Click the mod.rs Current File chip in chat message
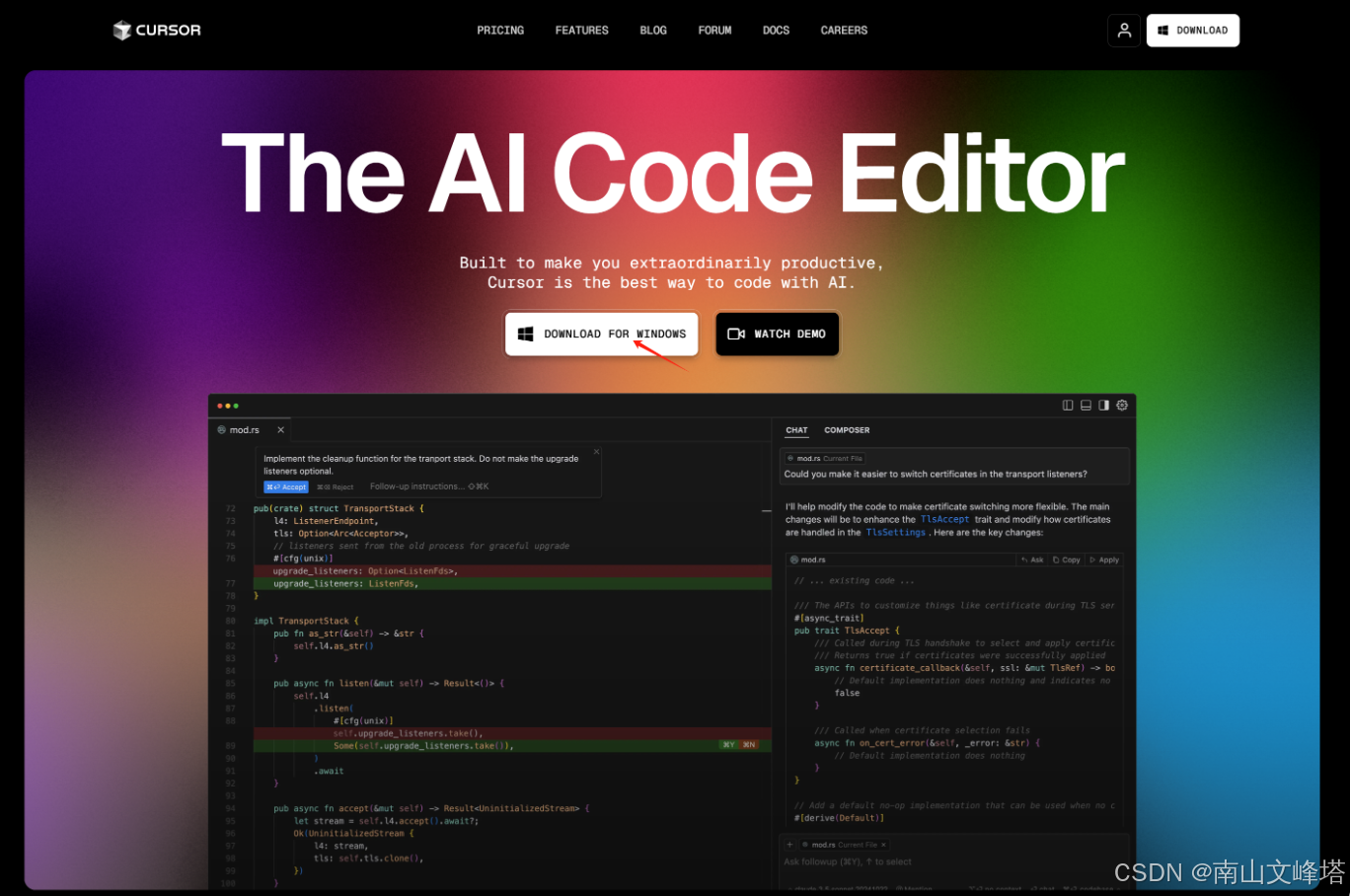This screenshot has height=896, width=1350. [x=825, y=459]
